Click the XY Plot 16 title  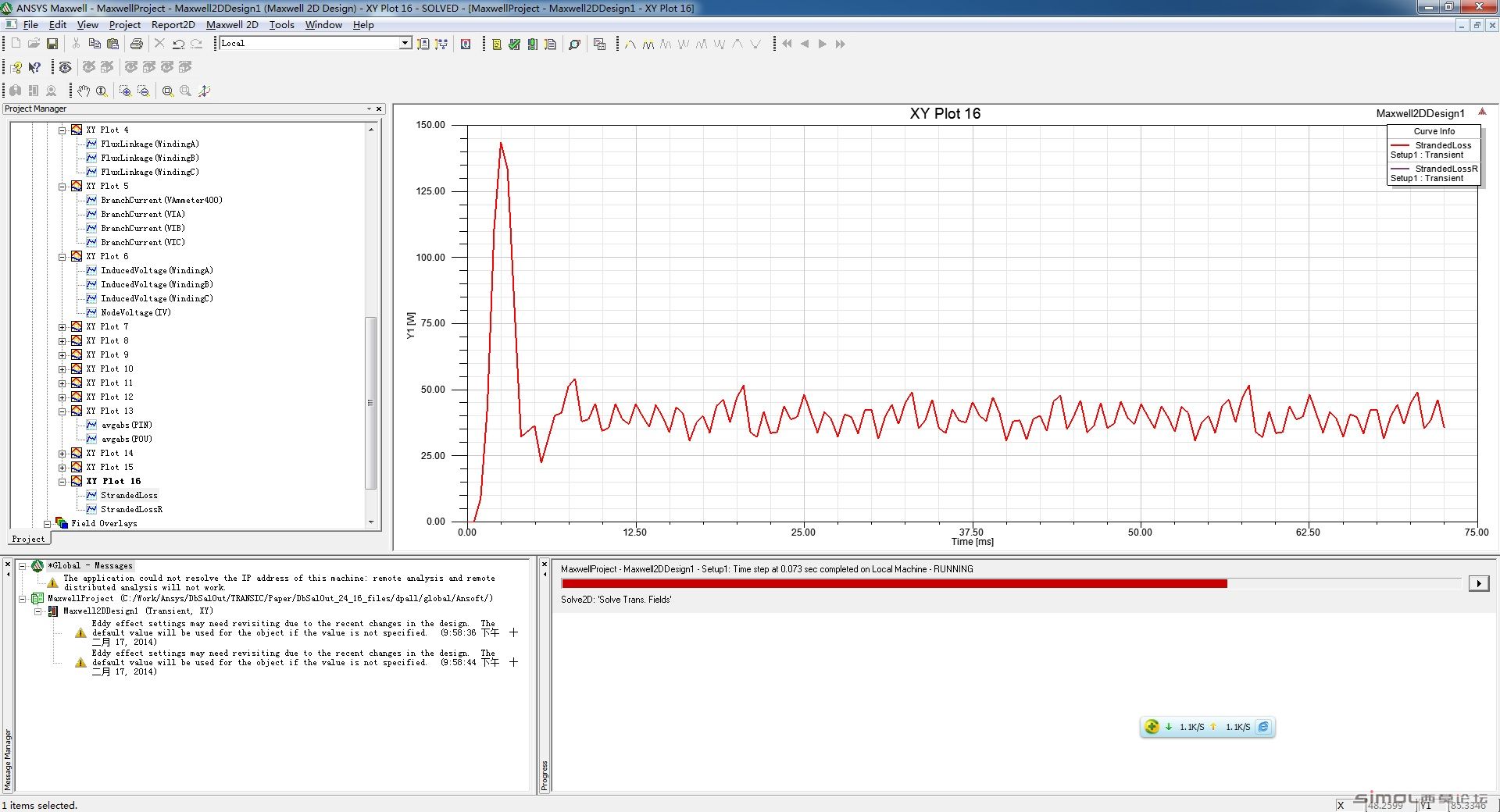click(945, 113)
